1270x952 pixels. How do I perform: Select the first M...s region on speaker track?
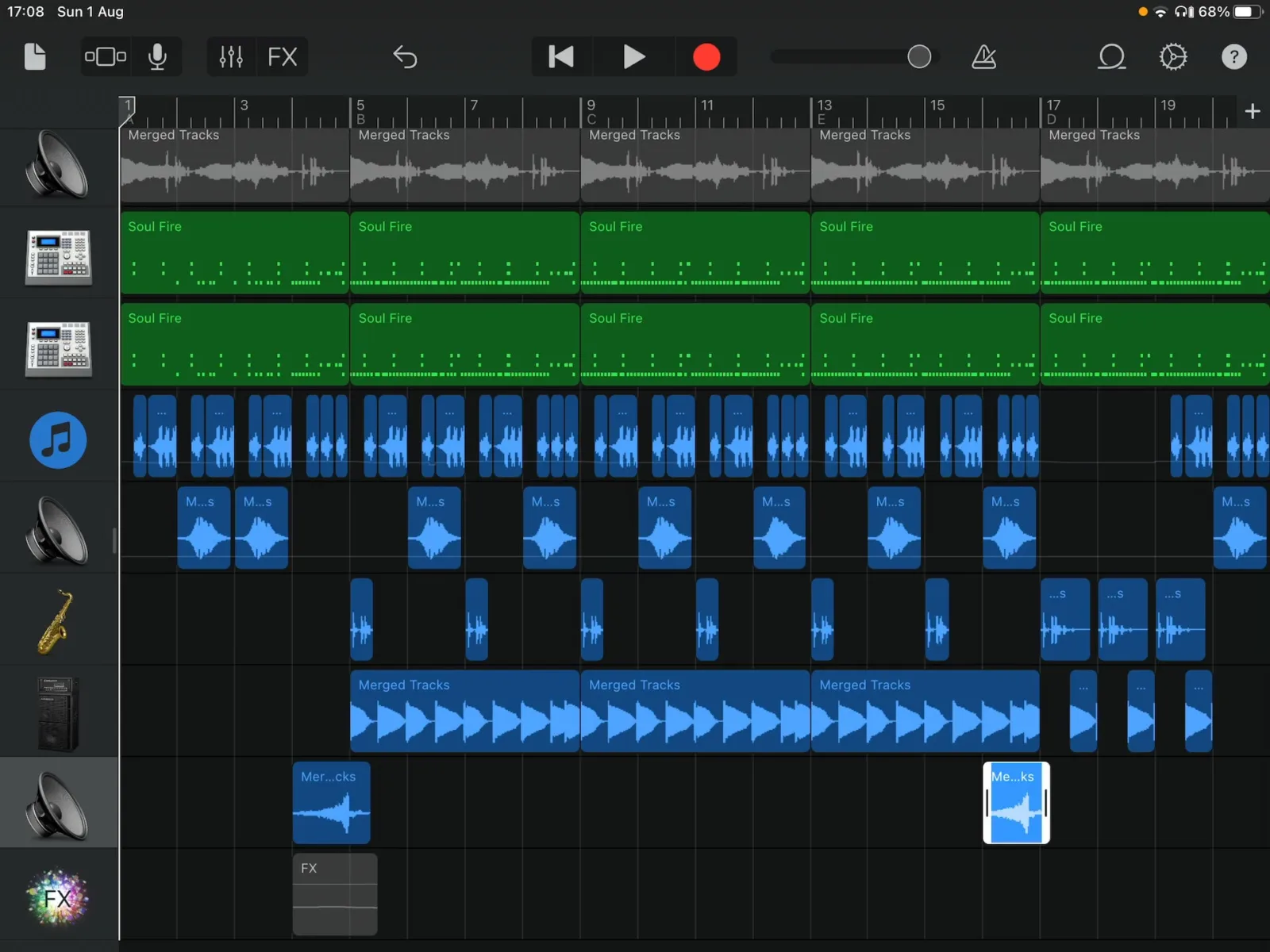coord(204,528)
